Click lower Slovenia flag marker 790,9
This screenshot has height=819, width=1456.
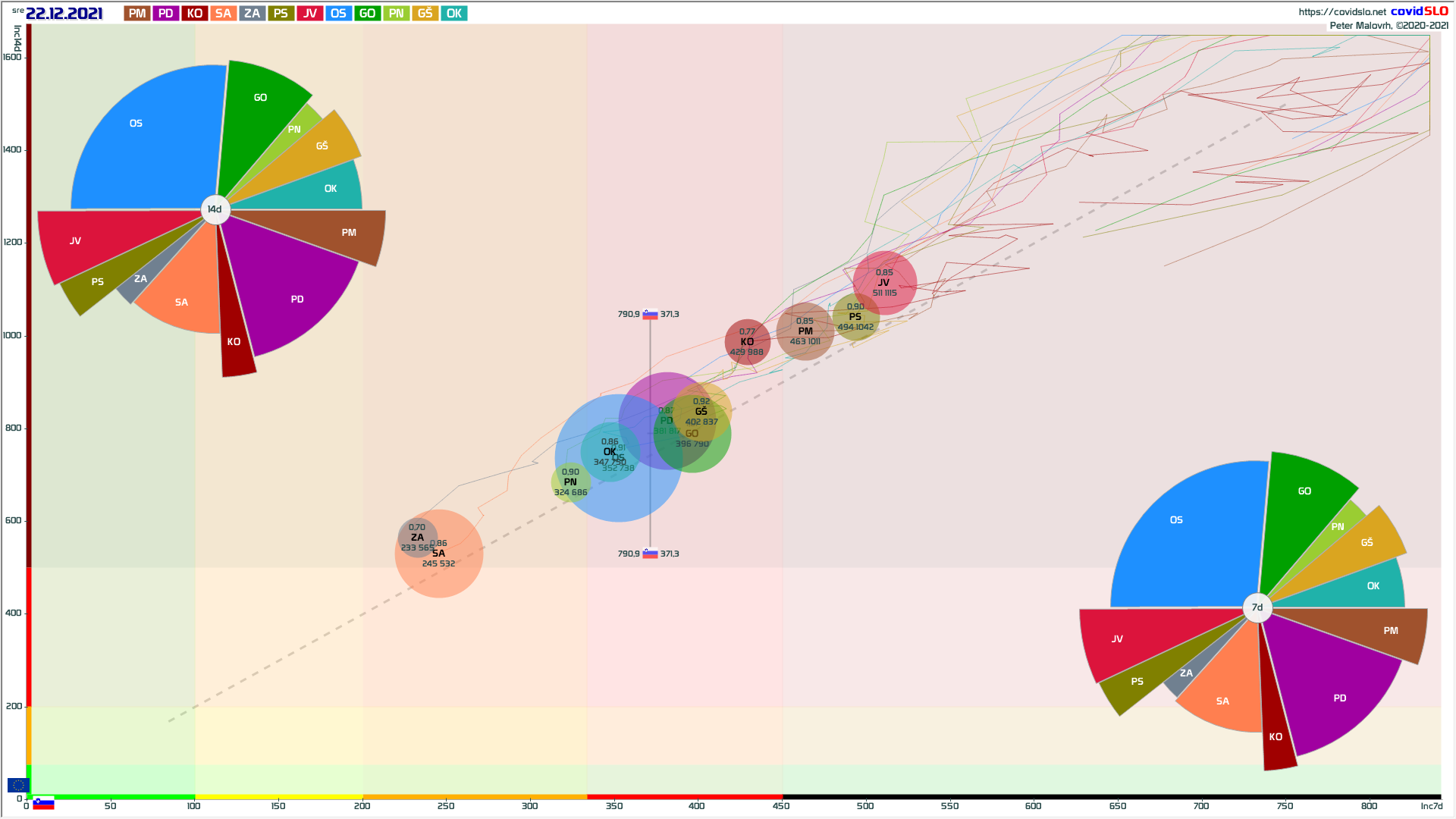(650, 554)
